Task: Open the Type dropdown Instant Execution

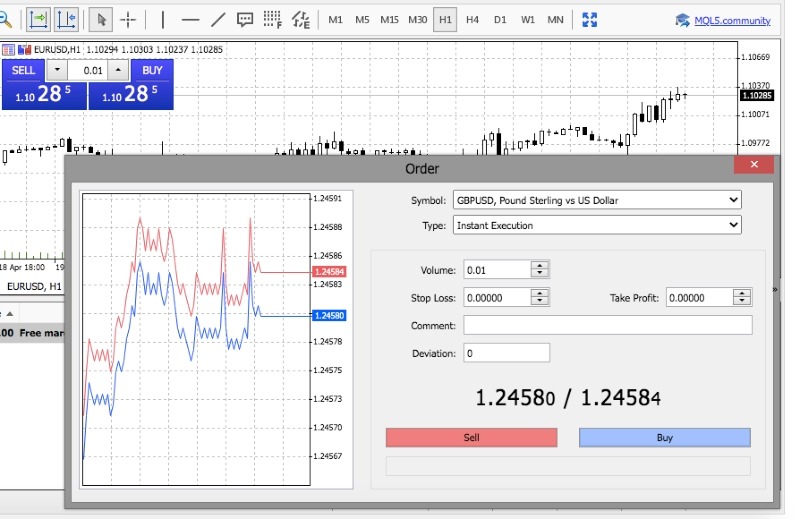Action: 597,225
